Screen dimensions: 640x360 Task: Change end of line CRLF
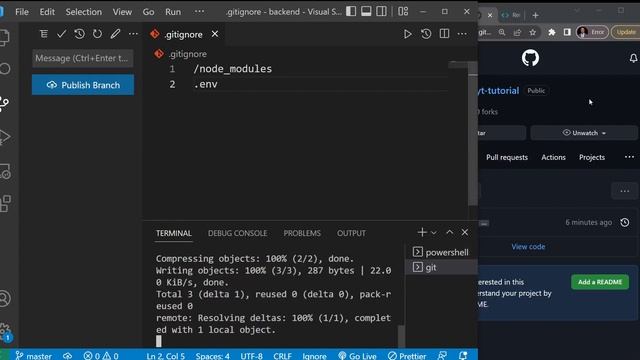tap(282, 356)
